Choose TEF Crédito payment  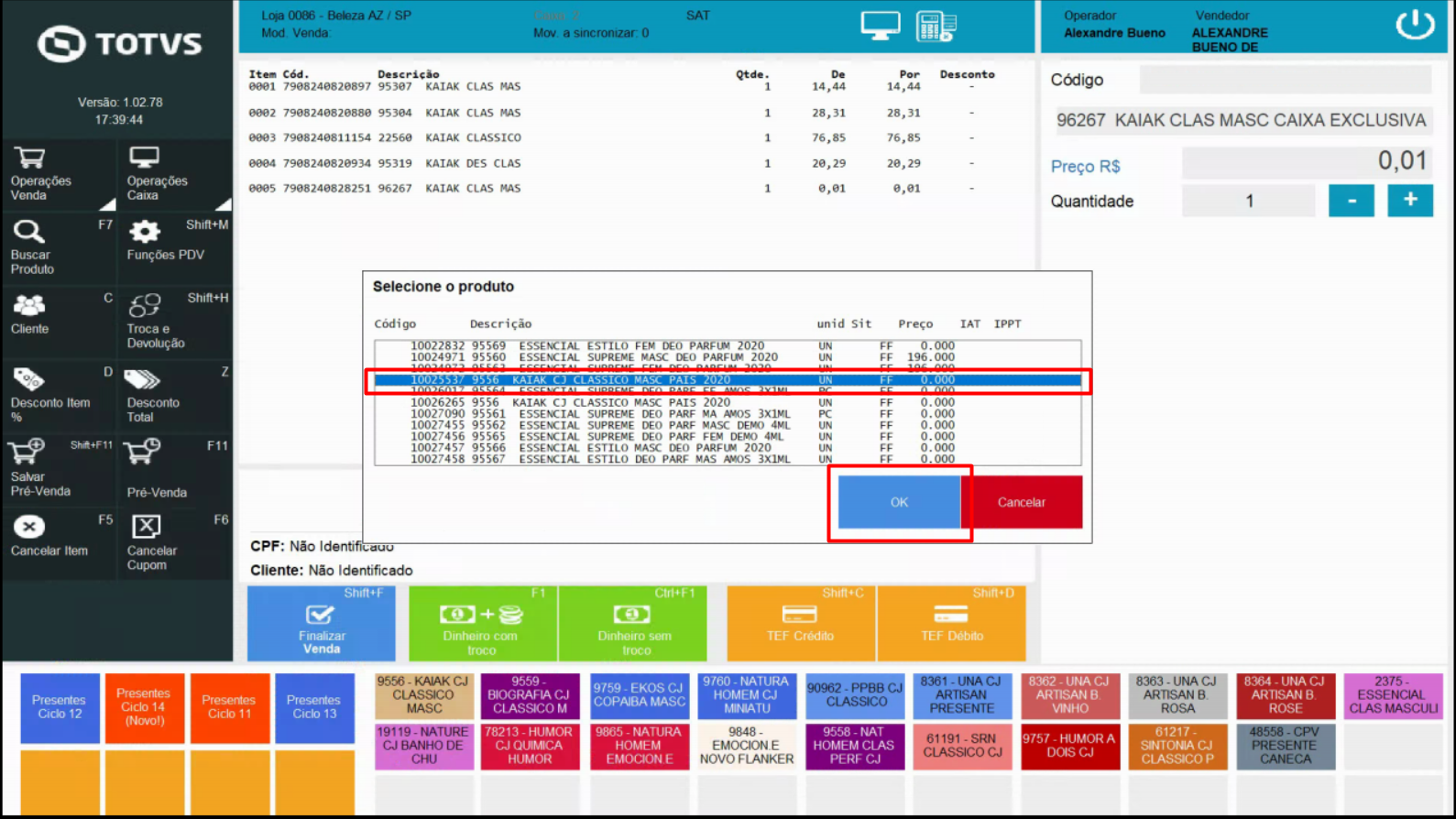801,623
